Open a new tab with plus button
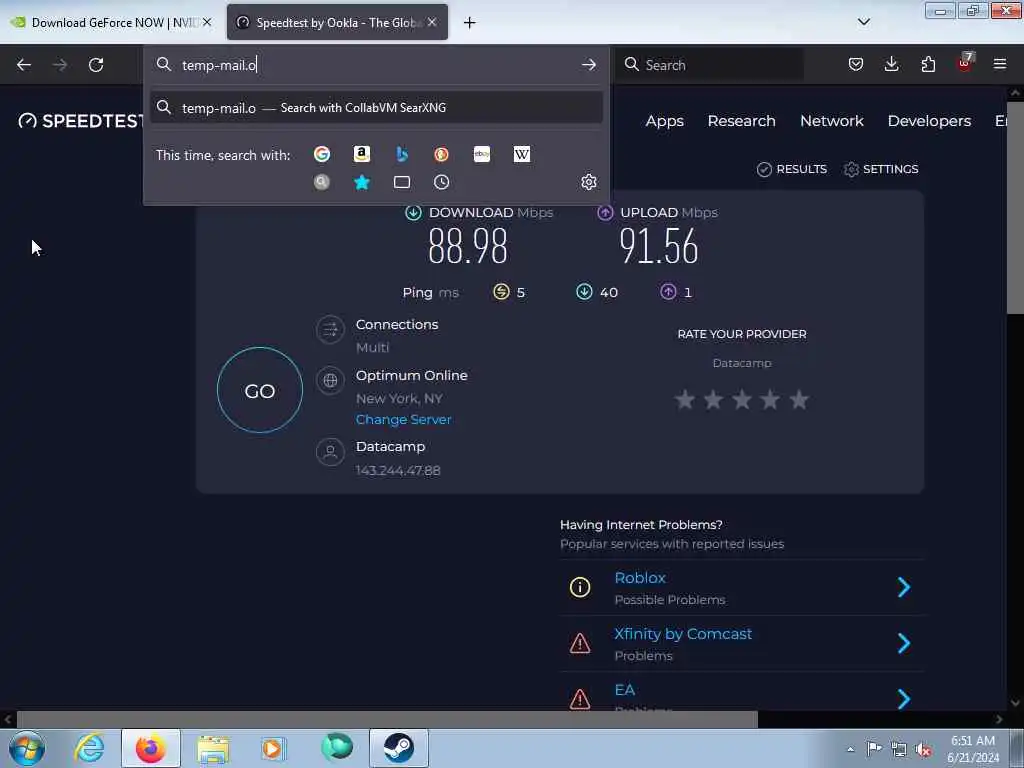Screen dimensions: 1024x768 [x=470, y=23]
